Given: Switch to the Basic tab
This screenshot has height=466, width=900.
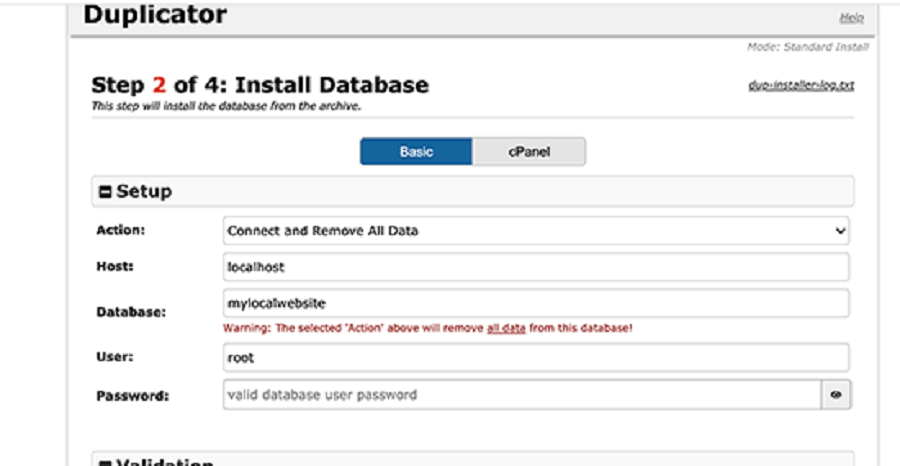Looking at the screenshot, I should 416,152.
